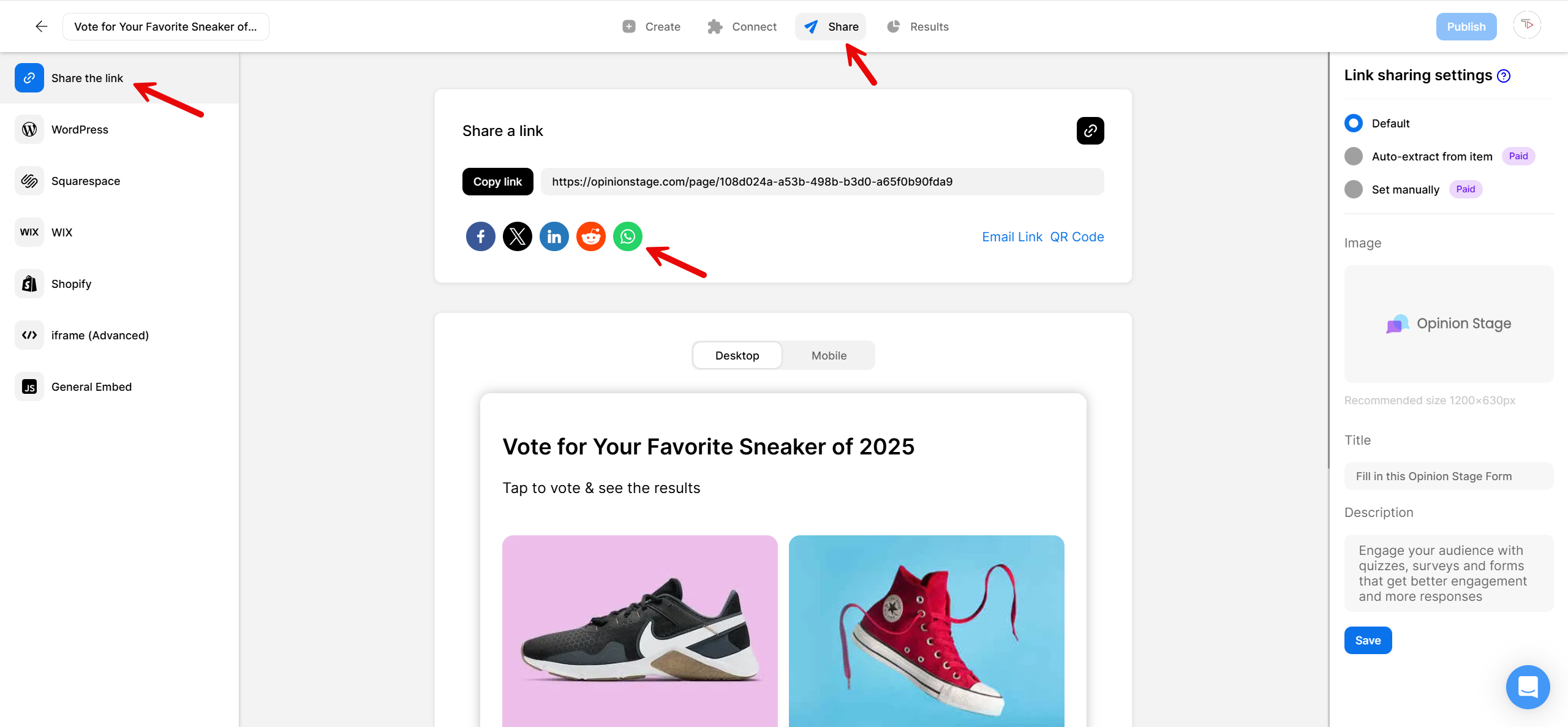Edit the Title field for the form

pyautogui.click(x=1448, y=476)
